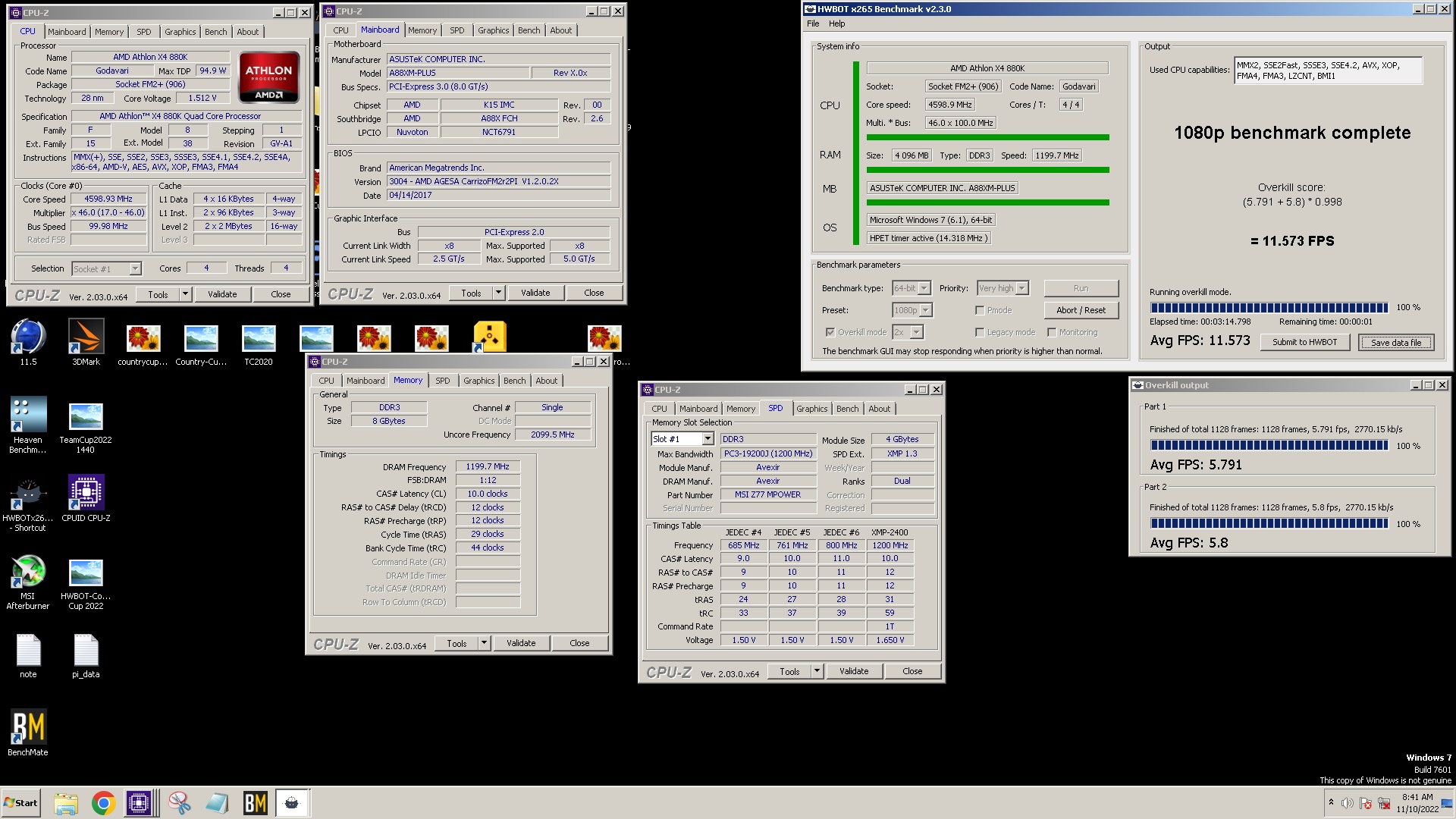This screenshot has width=1456, height=819.
Task: Switch to About tab in Memory CPU-Z window
Action: (x=546, y=381)
